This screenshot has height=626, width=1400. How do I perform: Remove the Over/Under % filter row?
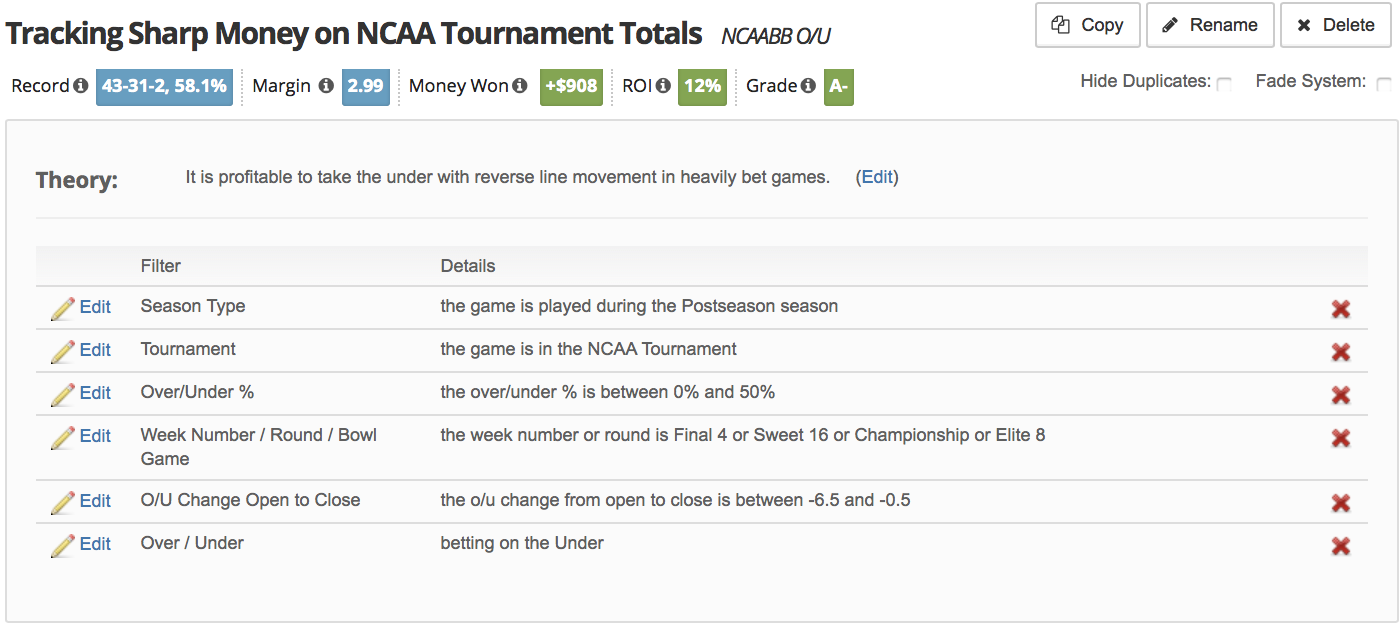1341,395
